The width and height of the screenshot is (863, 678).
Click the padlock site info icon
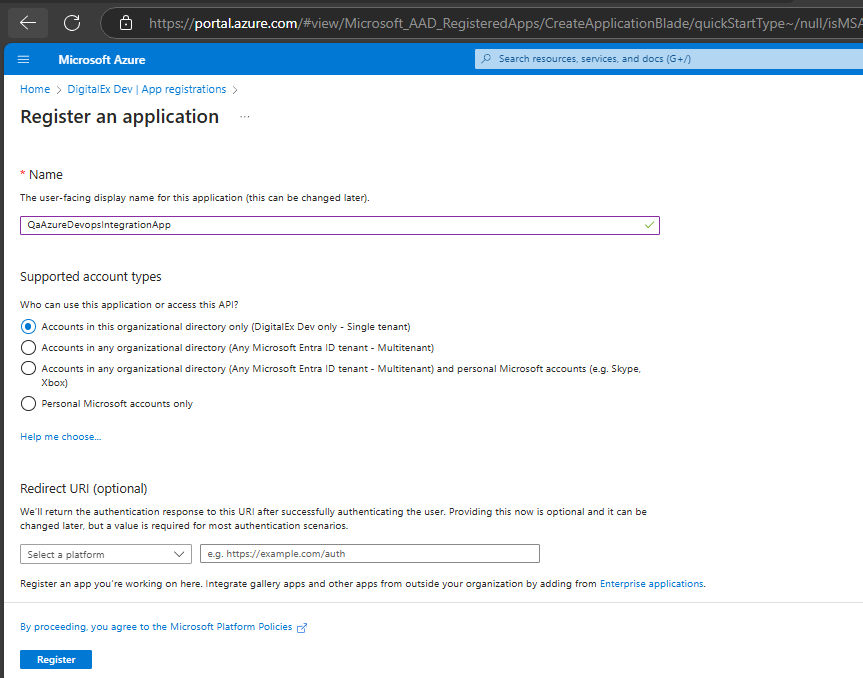tap(125, 22)
